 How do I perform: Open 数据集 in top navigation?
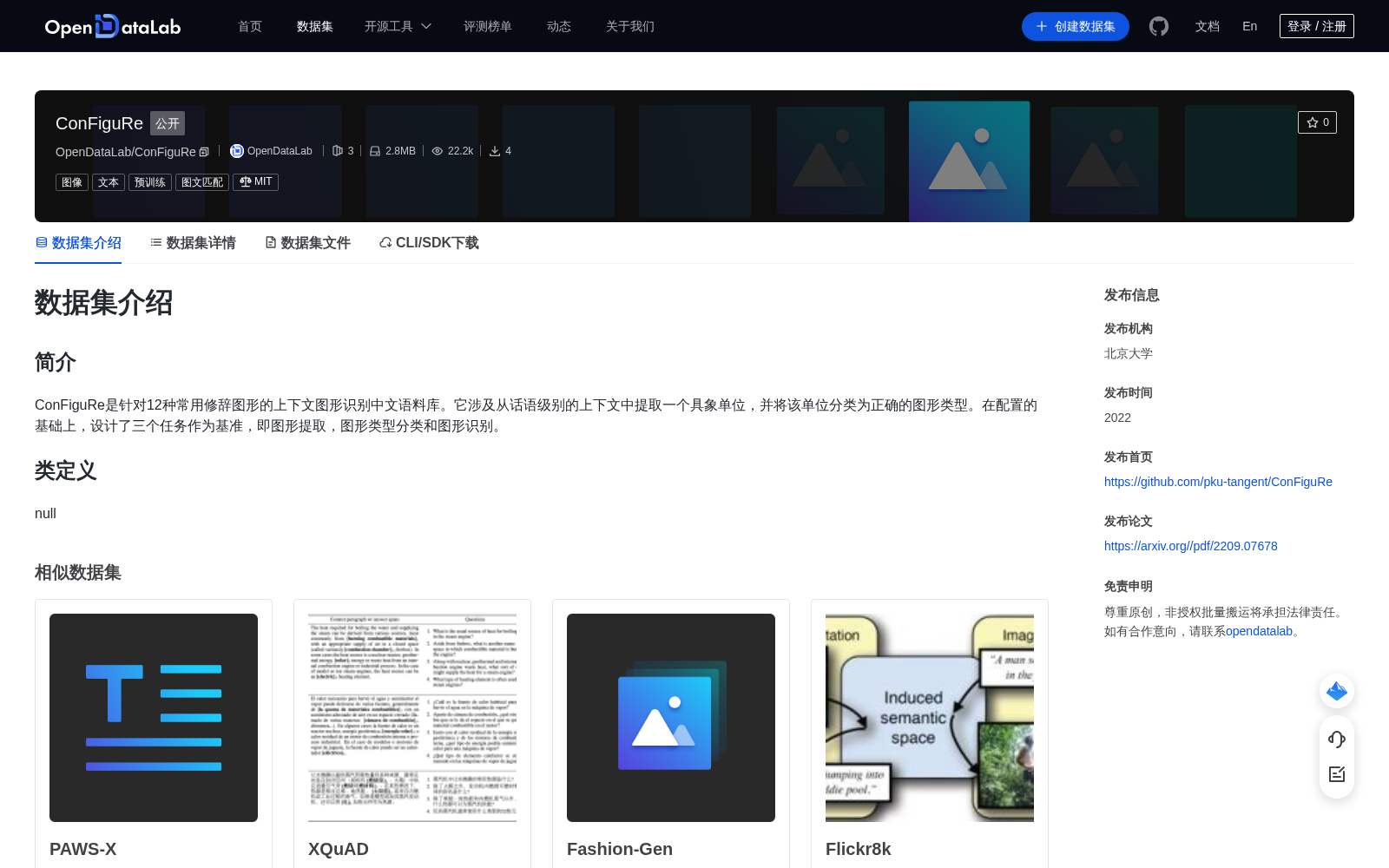[x=315, y=26]
